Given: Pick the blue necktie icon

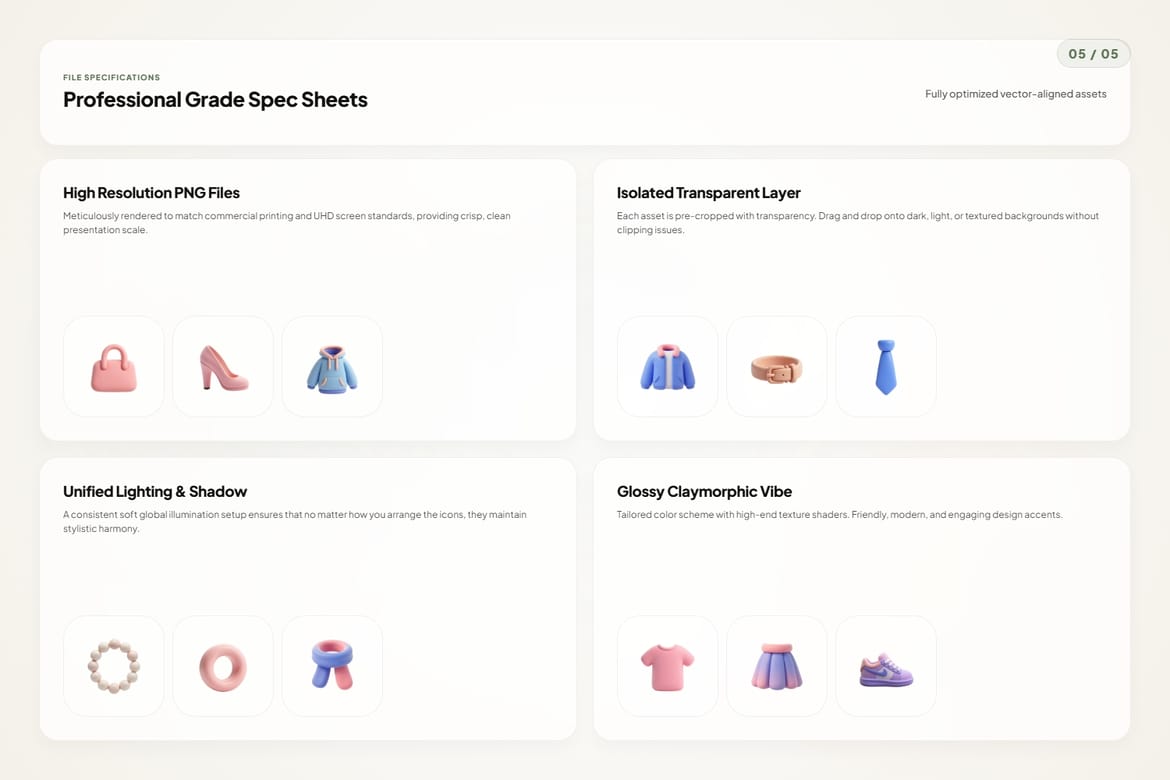Looking at the screenshot, I should coord(886,366).
